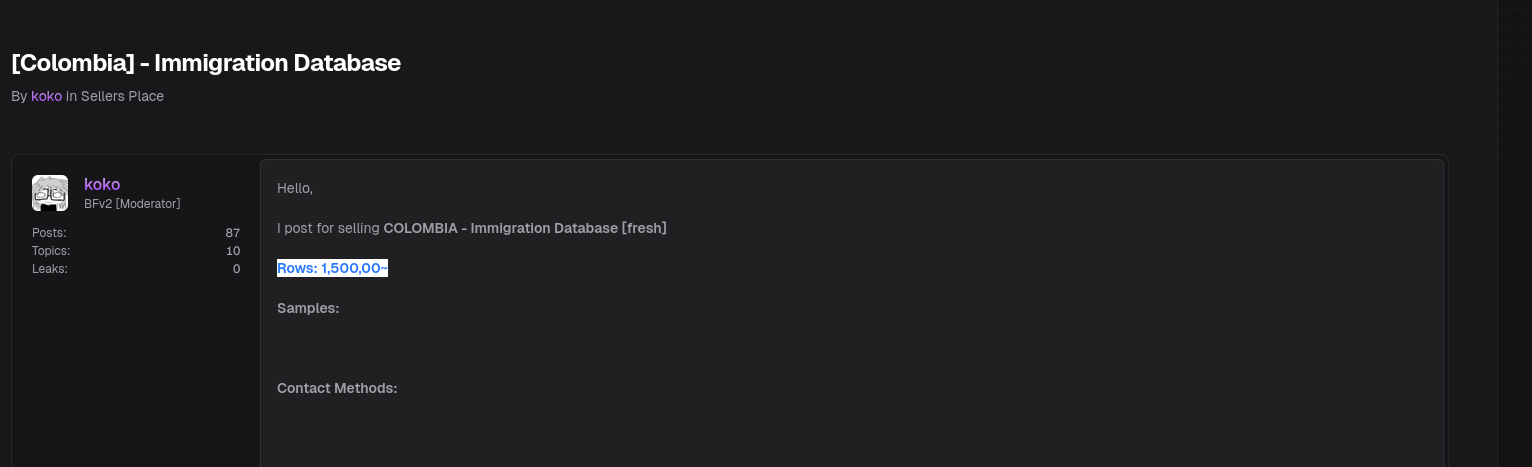The image size is (1532, 467).
Task: Click the Posts label in user stats
Action: [49, 233]
